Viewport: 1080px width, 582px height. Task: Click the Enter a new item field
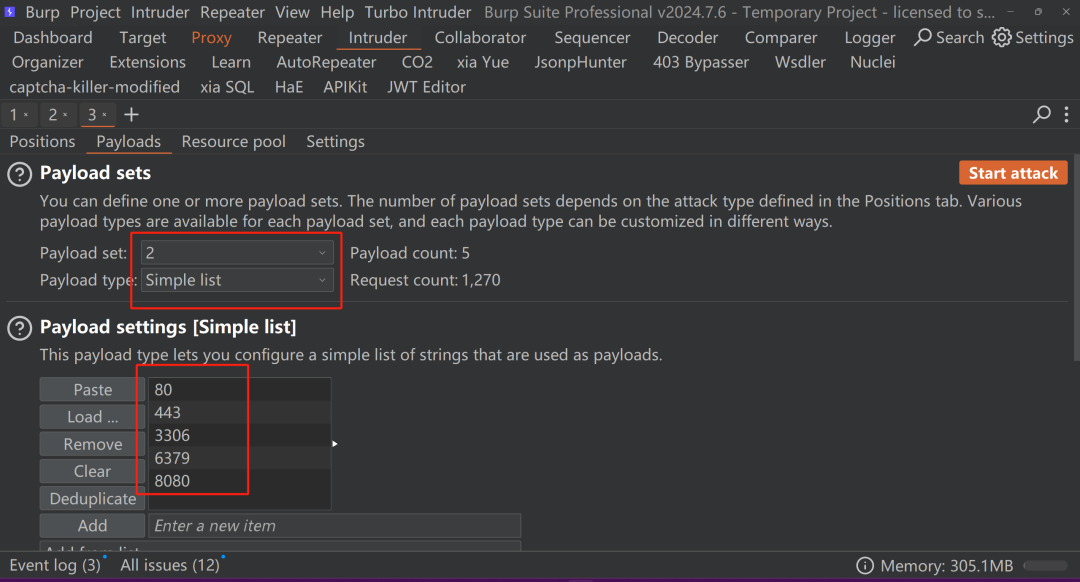click(335, 526)
